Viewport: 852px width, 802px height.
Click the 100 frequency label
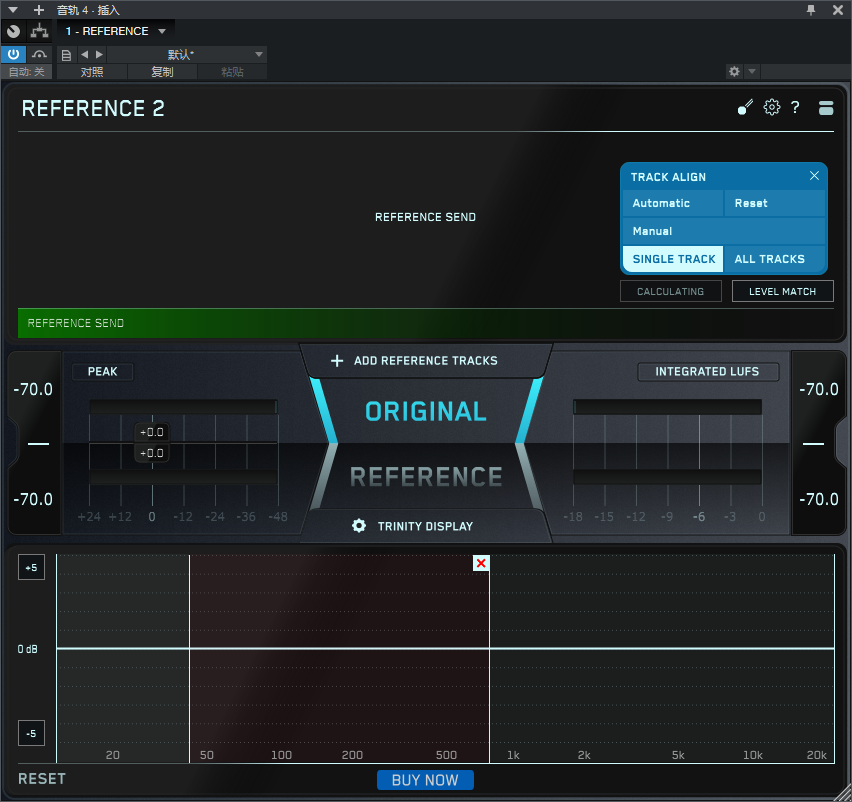(281, 755)
